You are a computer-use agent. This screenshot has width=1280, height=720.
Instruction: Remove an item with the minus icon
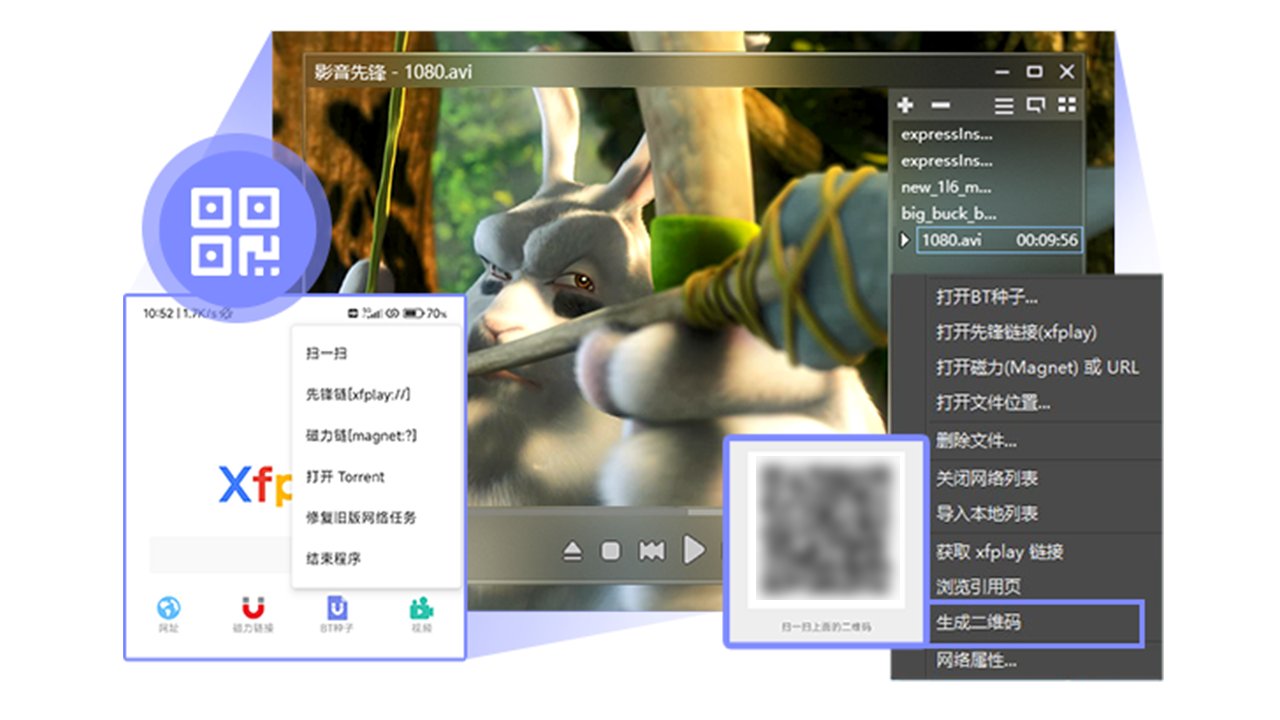point(938,104)
